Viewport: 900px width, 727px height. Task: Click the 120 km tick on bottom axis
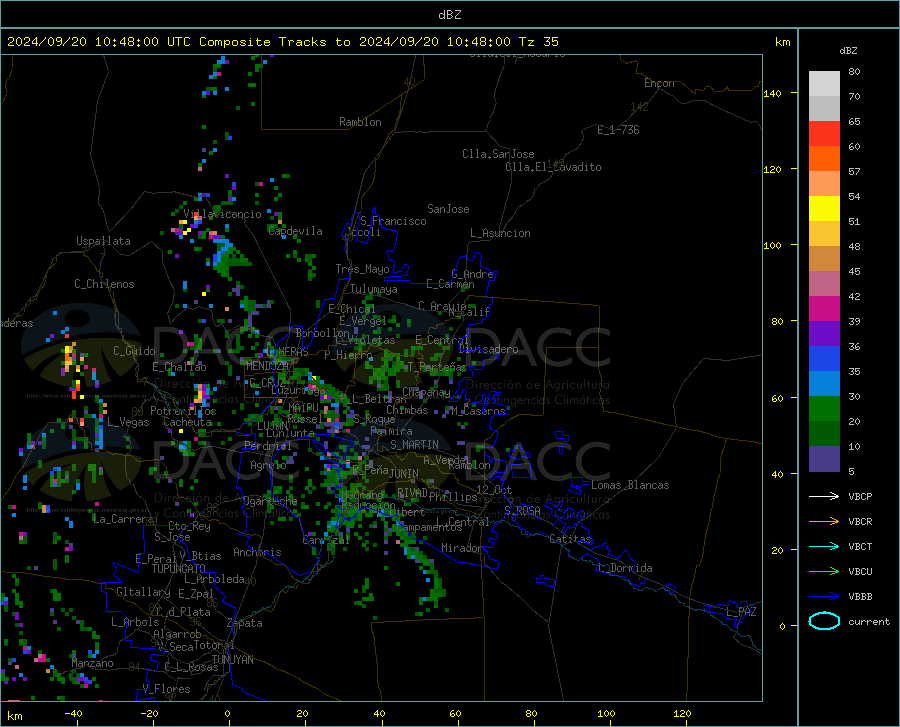coord(682,713)
